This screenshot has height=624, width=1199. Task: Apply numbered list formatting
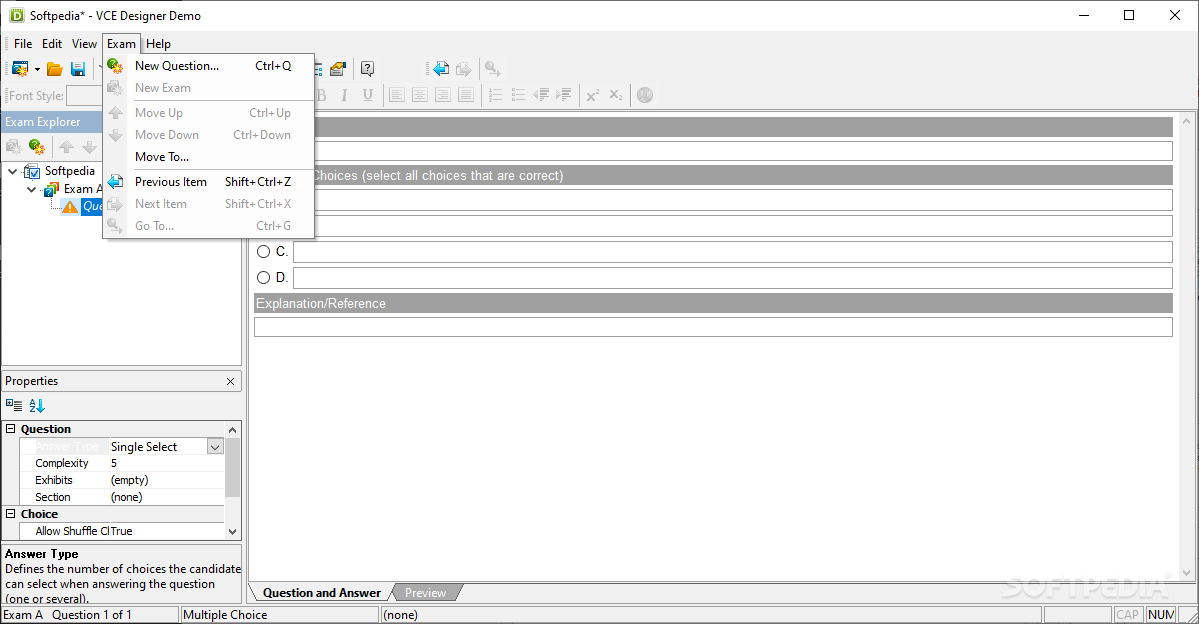coord(496,95)
